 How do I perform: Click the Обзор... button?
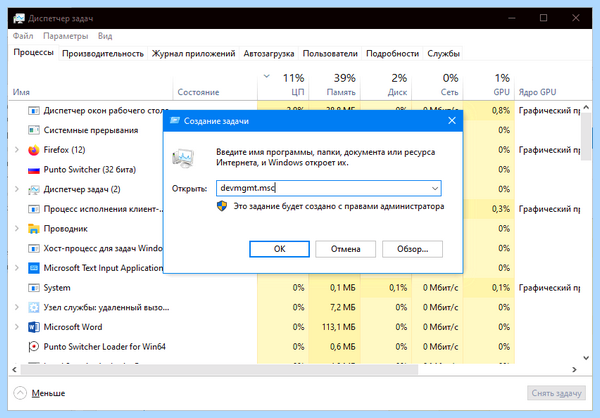click(412, 249)
